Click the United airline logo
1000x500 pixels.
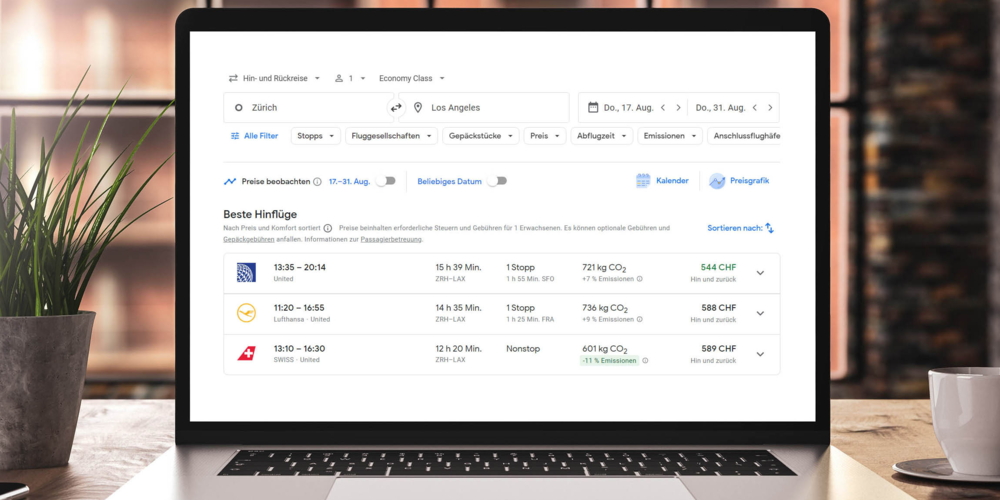pos(246,272)
